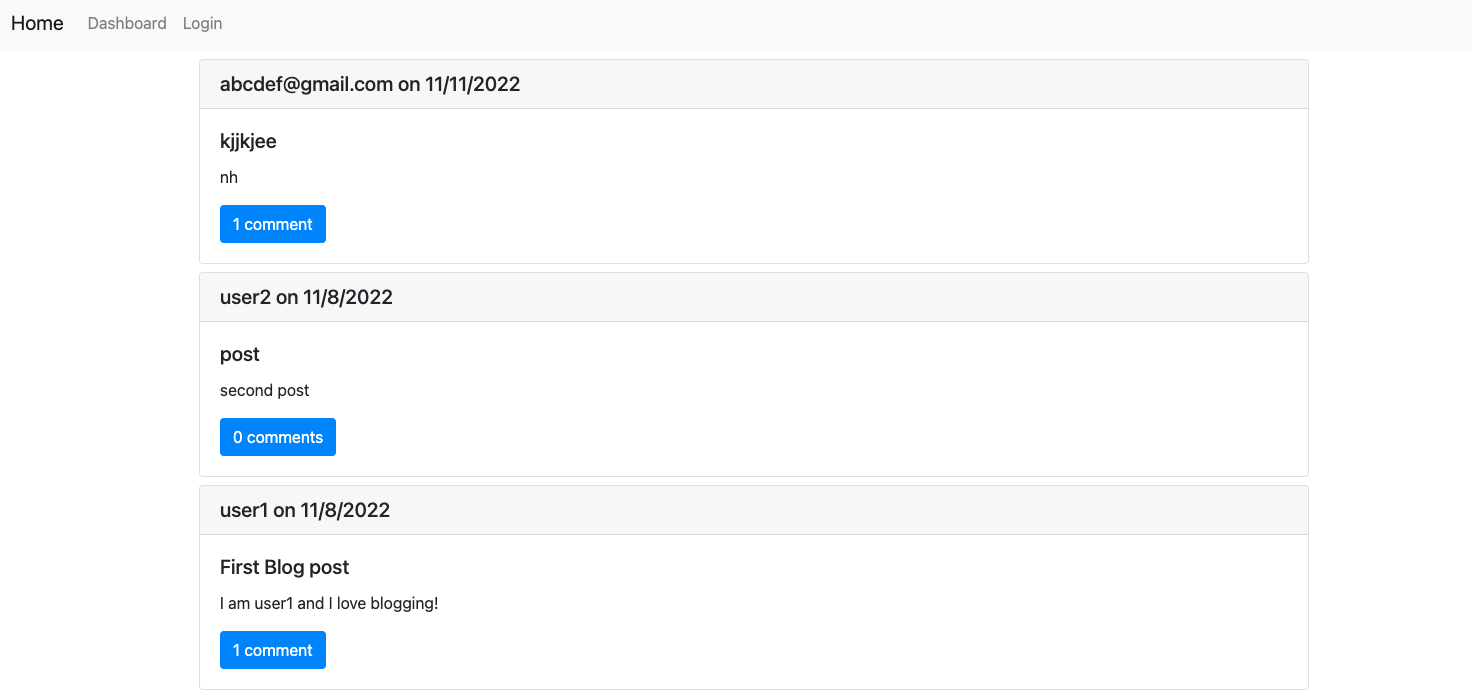
Task: View the 1 comment button under First Blog post
Action: pos(272,650)
